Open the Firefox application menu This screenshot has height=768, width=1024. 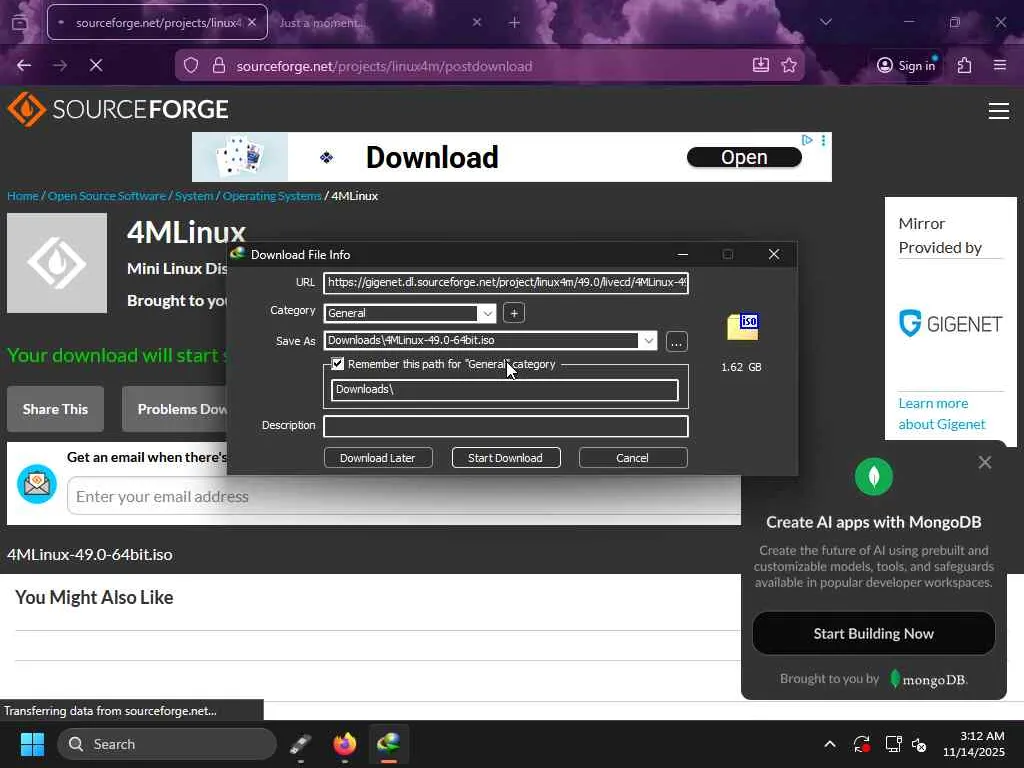click(999, 65)
